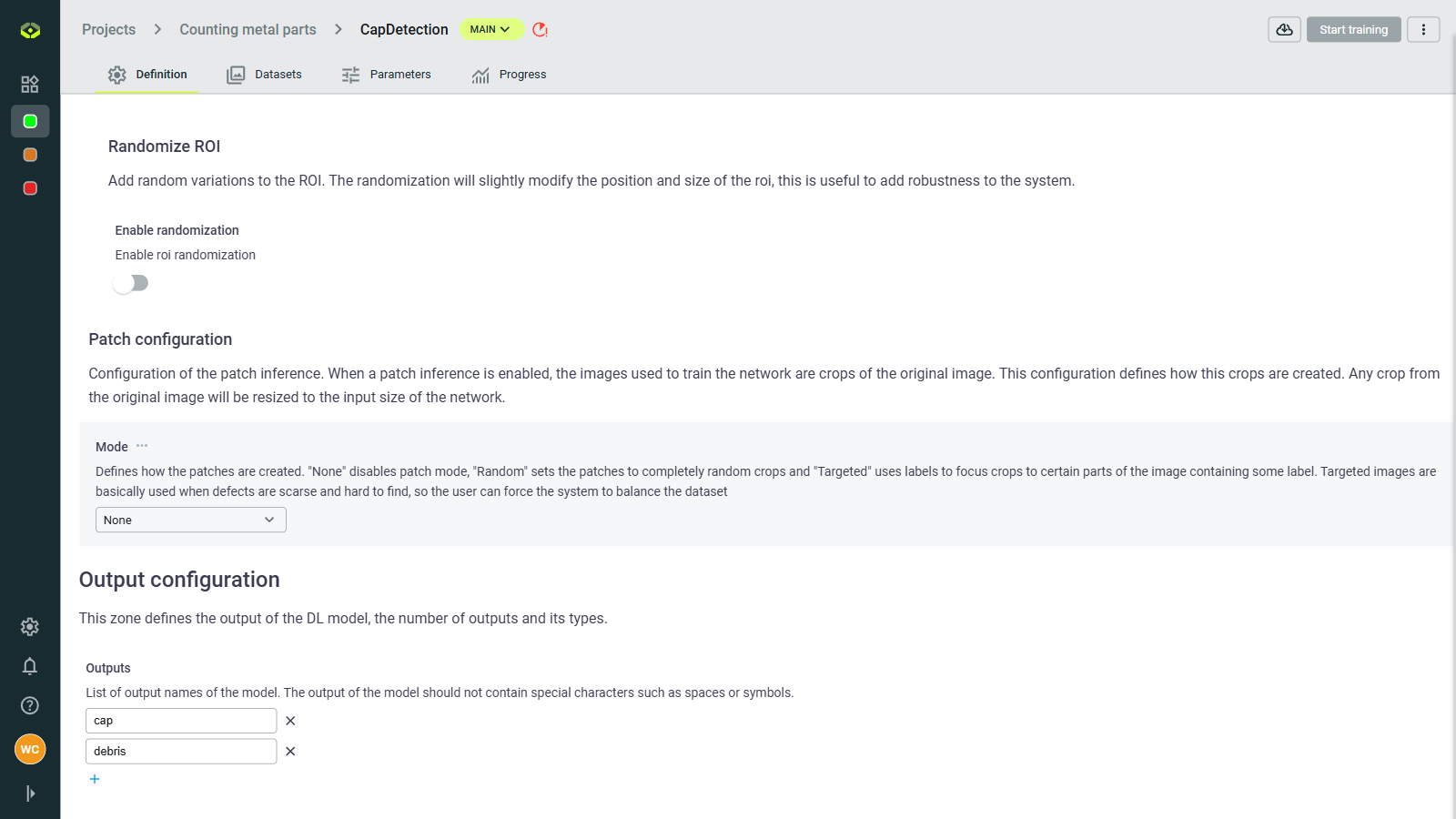Expand the sidebar with arrow icon
This screenshot has height=819, width=1456.
click(30, 794)
